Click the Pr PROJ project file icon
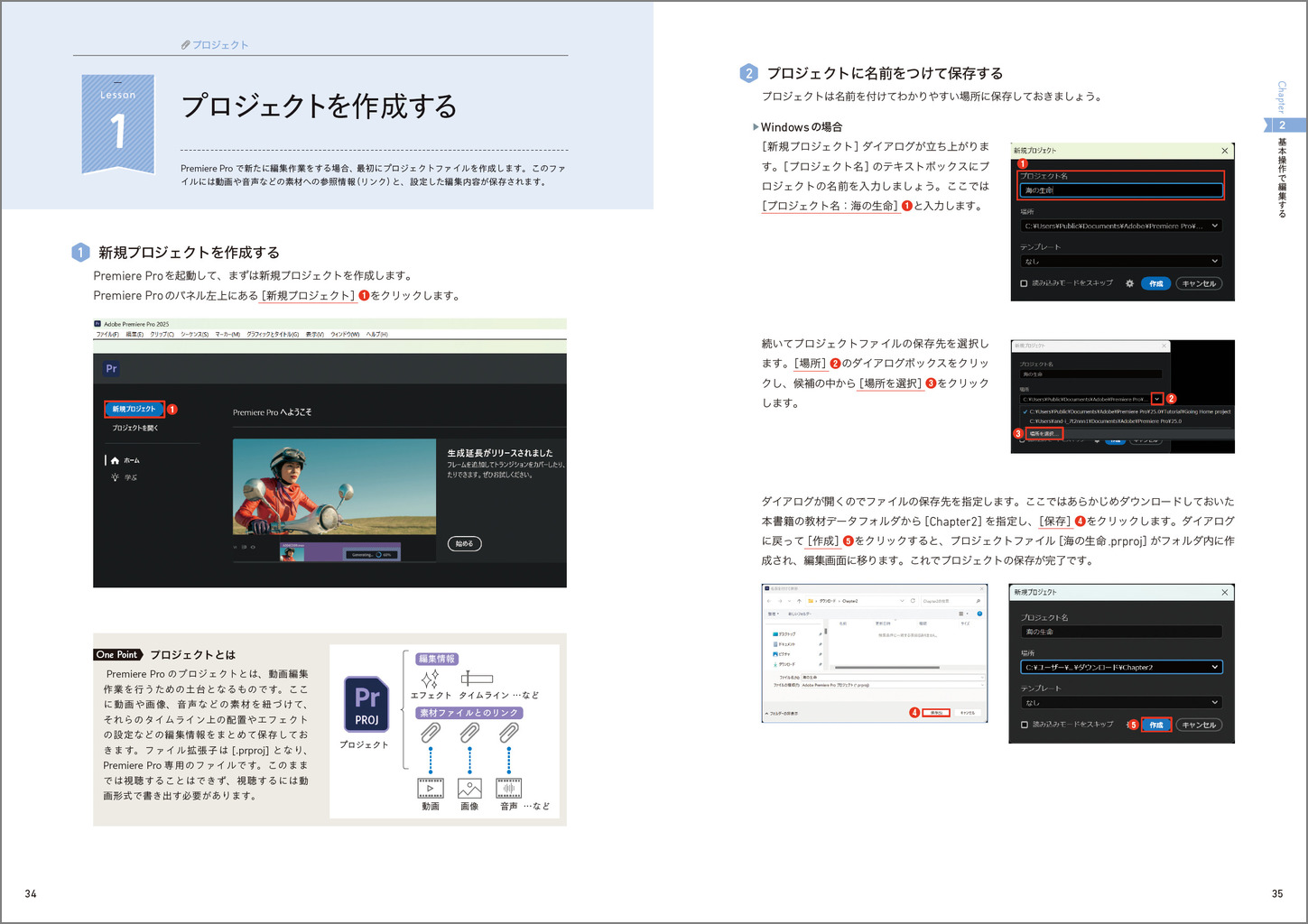This screenshot has height=924, width=1308. point(366,704)
